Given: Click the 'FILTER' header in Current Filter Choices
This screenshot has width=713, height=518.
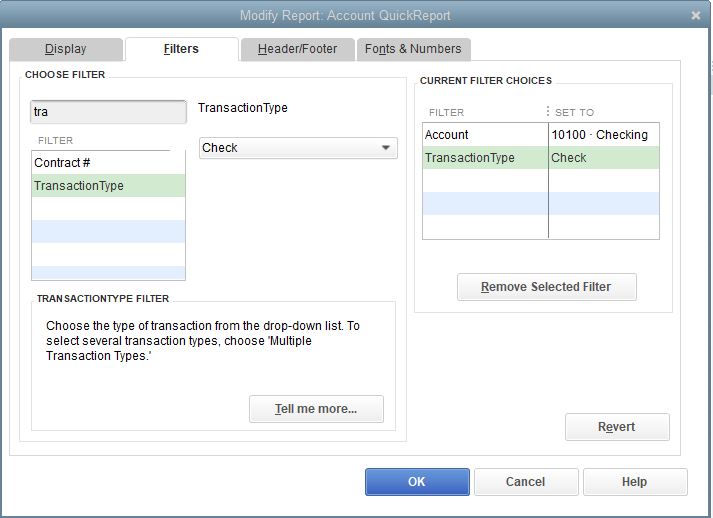Looking at the screenshot, I should click(447, 112).
